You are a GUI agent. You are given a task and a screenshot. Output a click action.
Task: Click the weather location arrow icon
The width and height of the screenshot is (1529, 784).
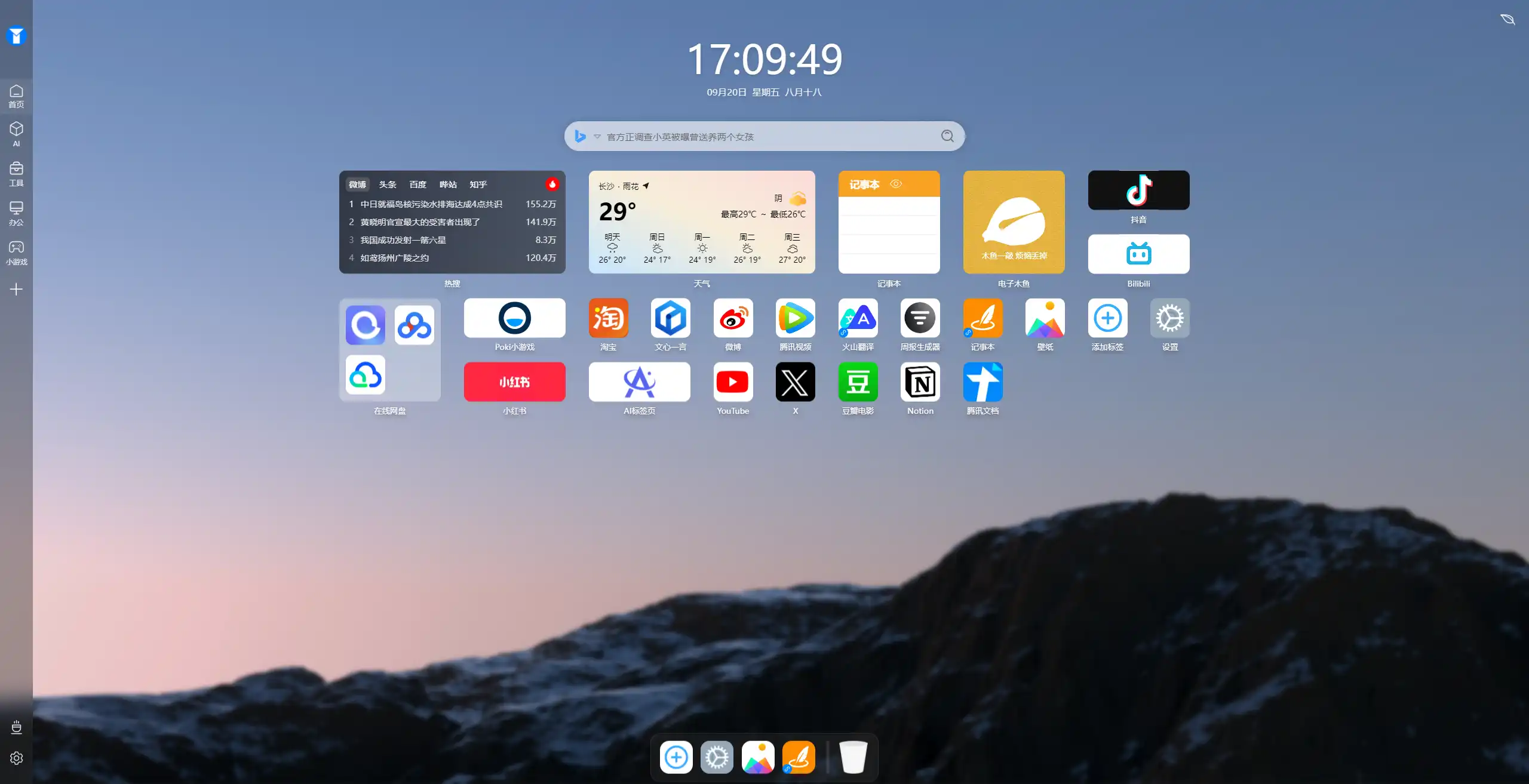[x=646, y=186]
